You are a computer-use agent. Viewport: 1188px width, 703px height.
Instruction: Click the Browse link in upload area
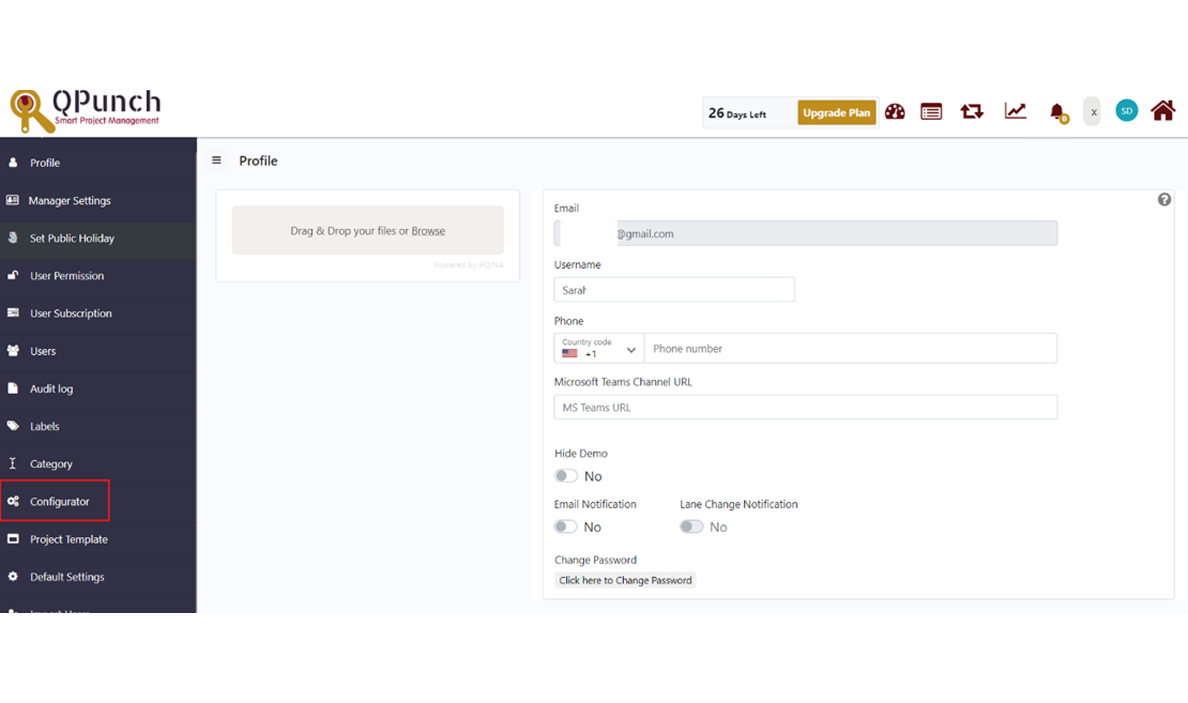(428, 231)
